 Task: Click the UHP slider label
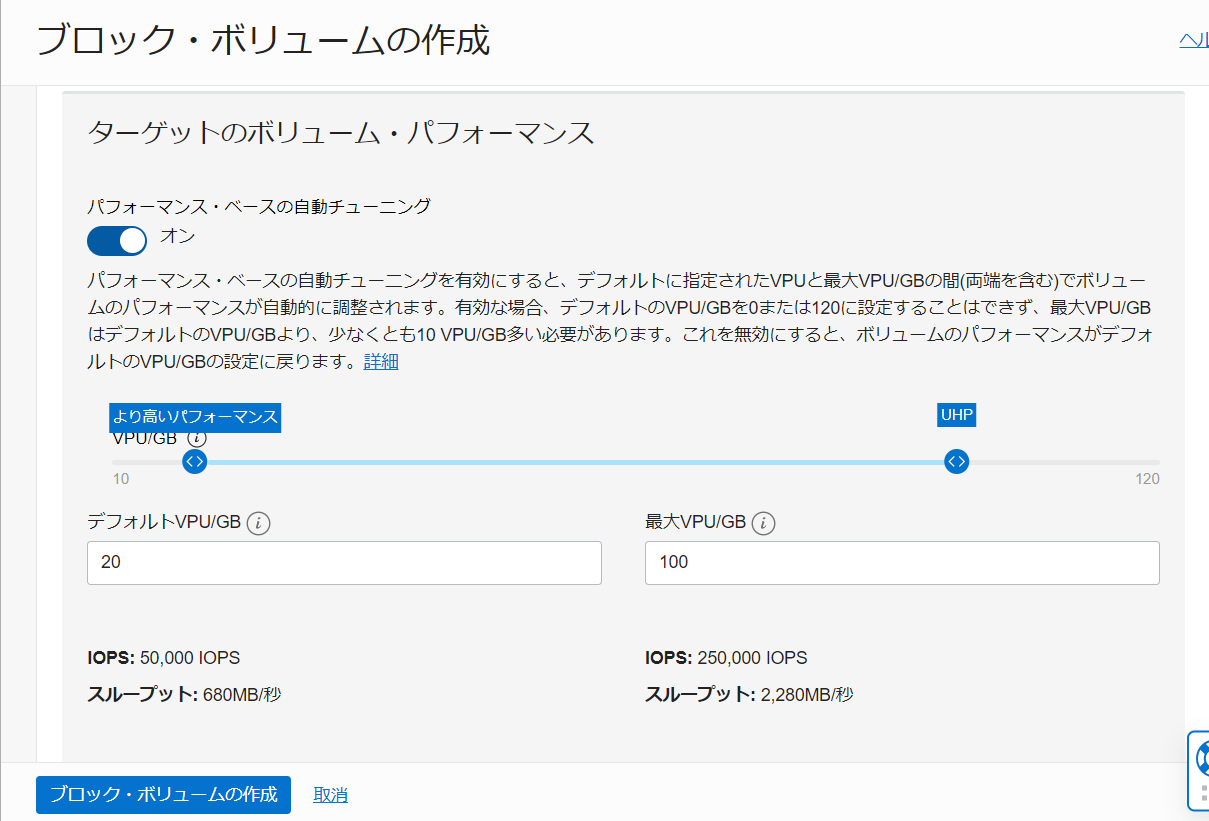[956, 415]
